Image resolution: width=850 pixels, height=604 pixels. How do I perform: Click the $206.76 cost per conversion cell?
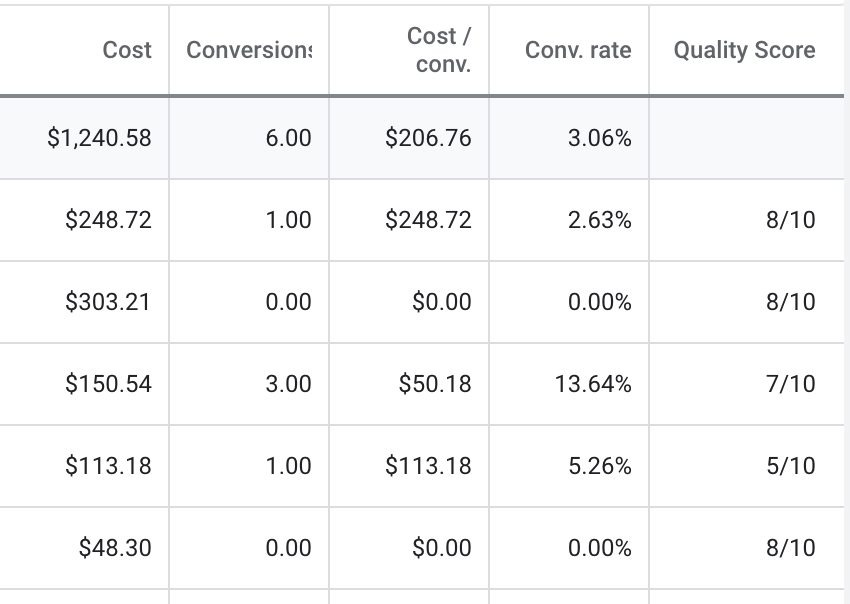coord(428,138)
